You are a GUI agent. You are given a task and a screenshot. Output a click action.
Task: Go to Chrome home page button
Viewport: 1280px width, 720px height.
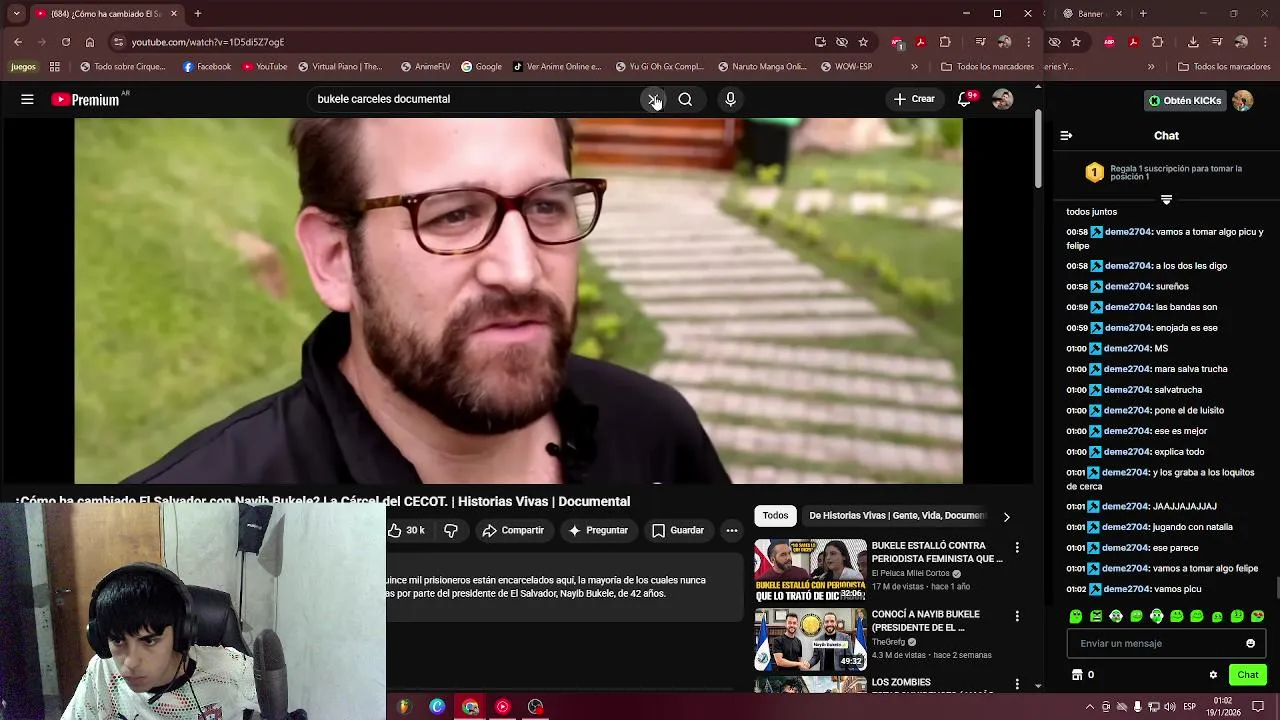pos(90,42)
